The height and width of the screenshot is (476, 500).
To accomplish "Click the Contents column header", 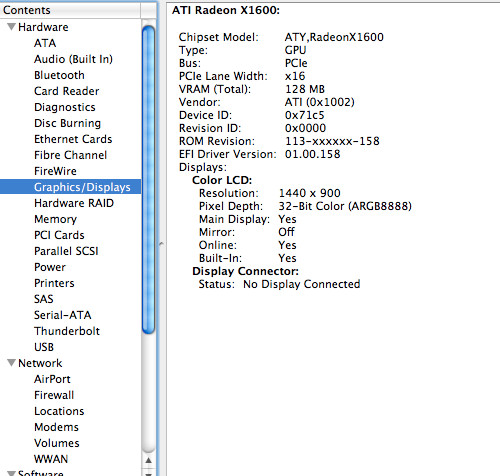I will point(70,10).
